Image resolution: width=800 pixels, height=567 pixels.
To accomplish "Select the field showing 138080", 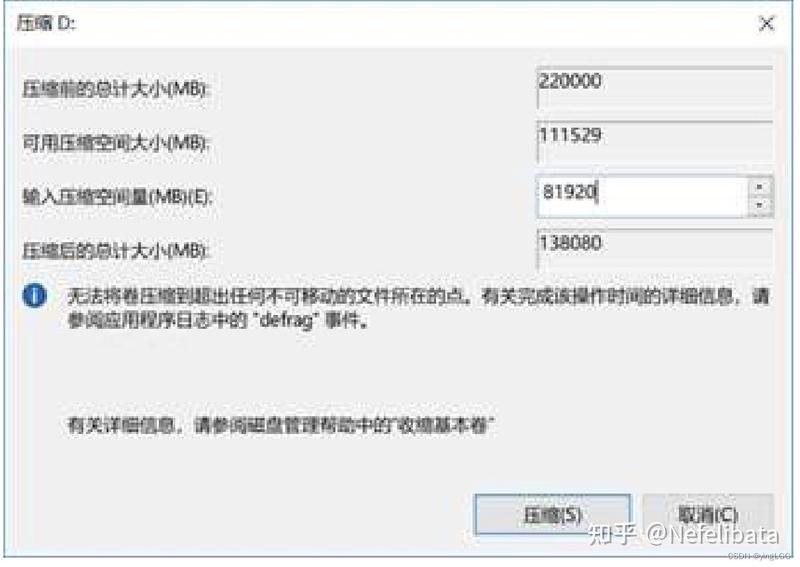I will (655, 250).
